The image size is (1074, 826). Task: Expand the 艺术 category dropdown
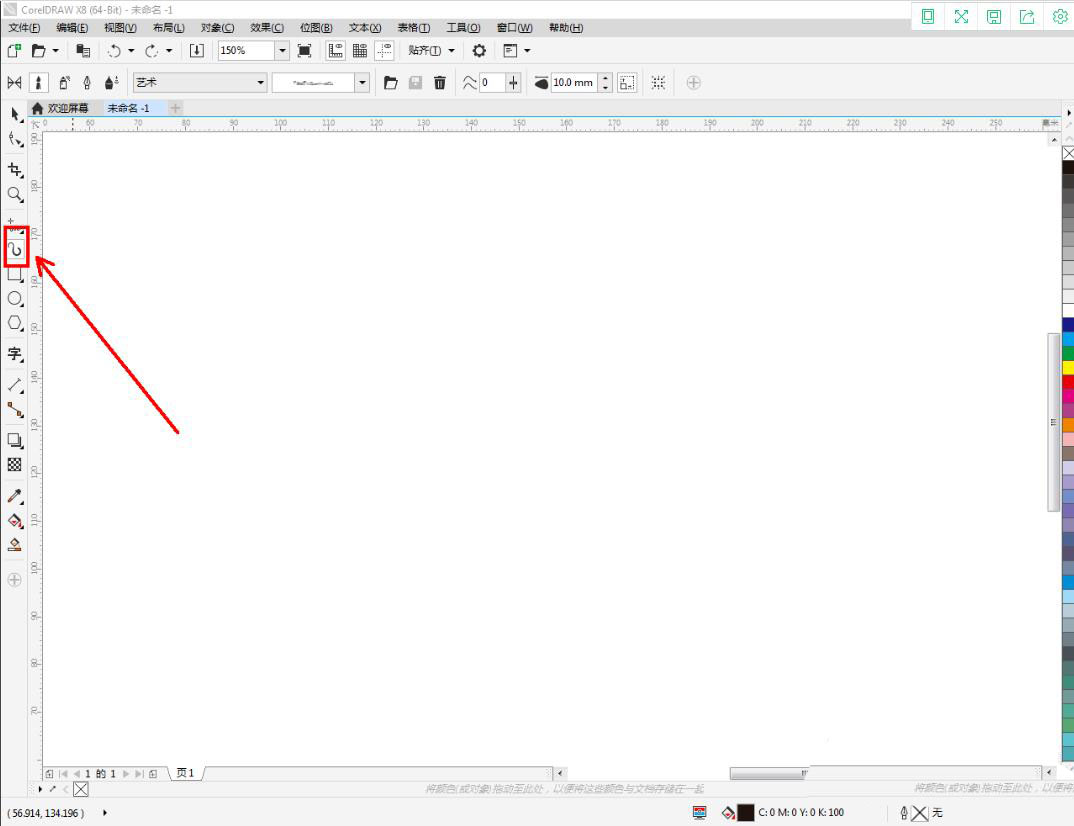tap(261, 83)
